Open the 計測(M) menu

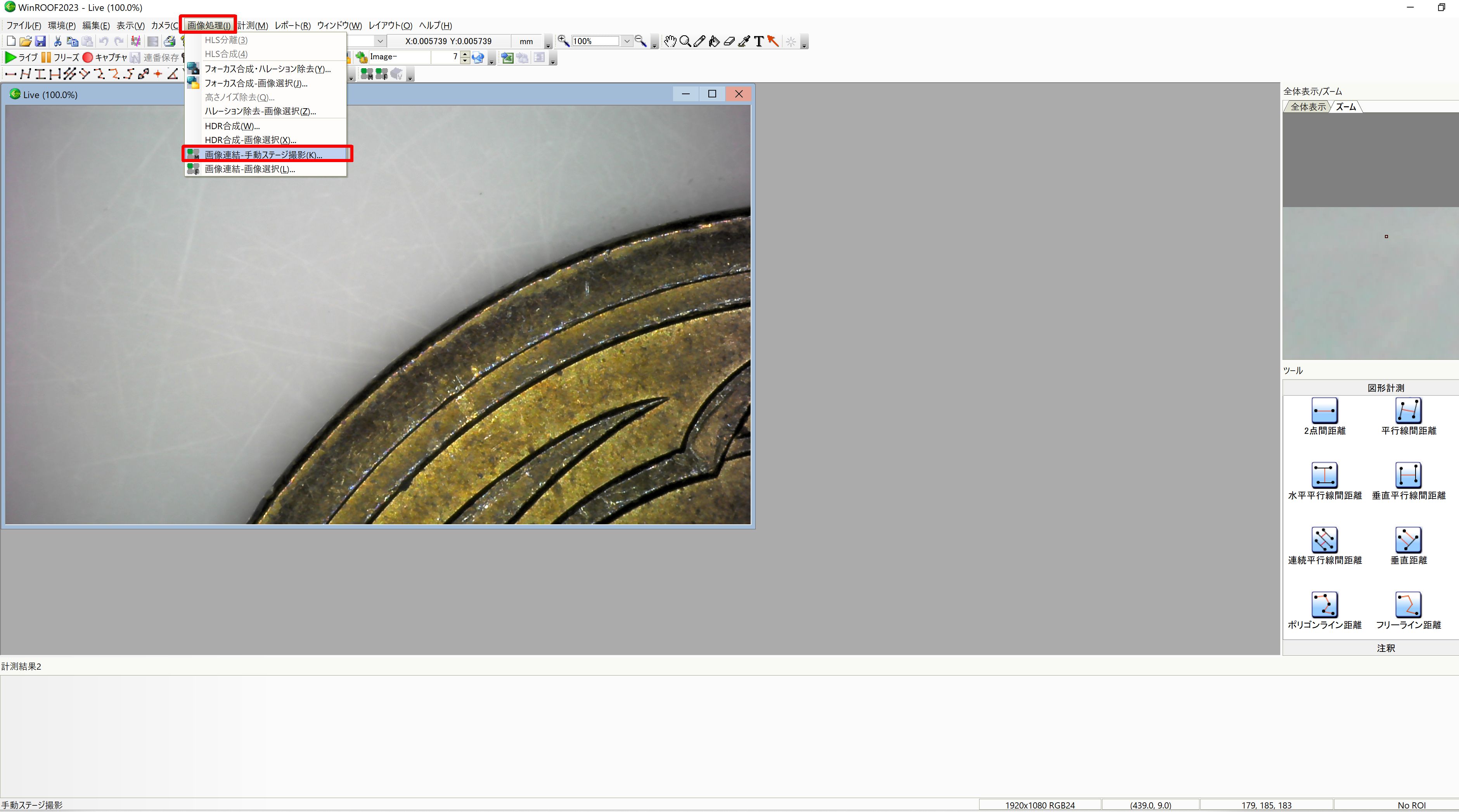[253, 26]
